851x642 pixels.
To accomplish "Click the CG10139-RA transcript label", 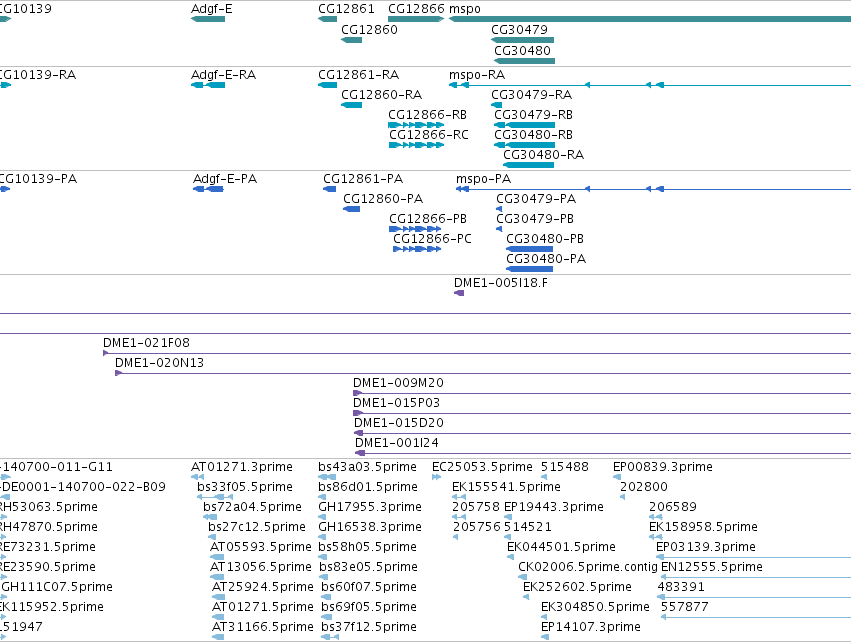I will click(x=38, y=74).
